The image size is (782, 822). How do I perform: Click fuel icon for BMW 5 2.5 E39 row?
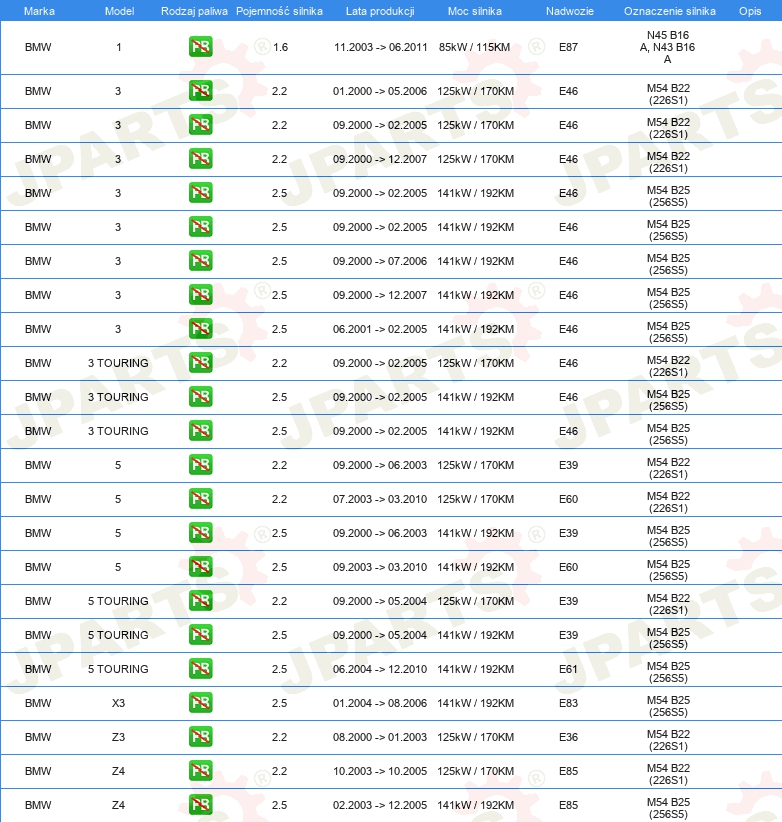click(x=201, y=533)
